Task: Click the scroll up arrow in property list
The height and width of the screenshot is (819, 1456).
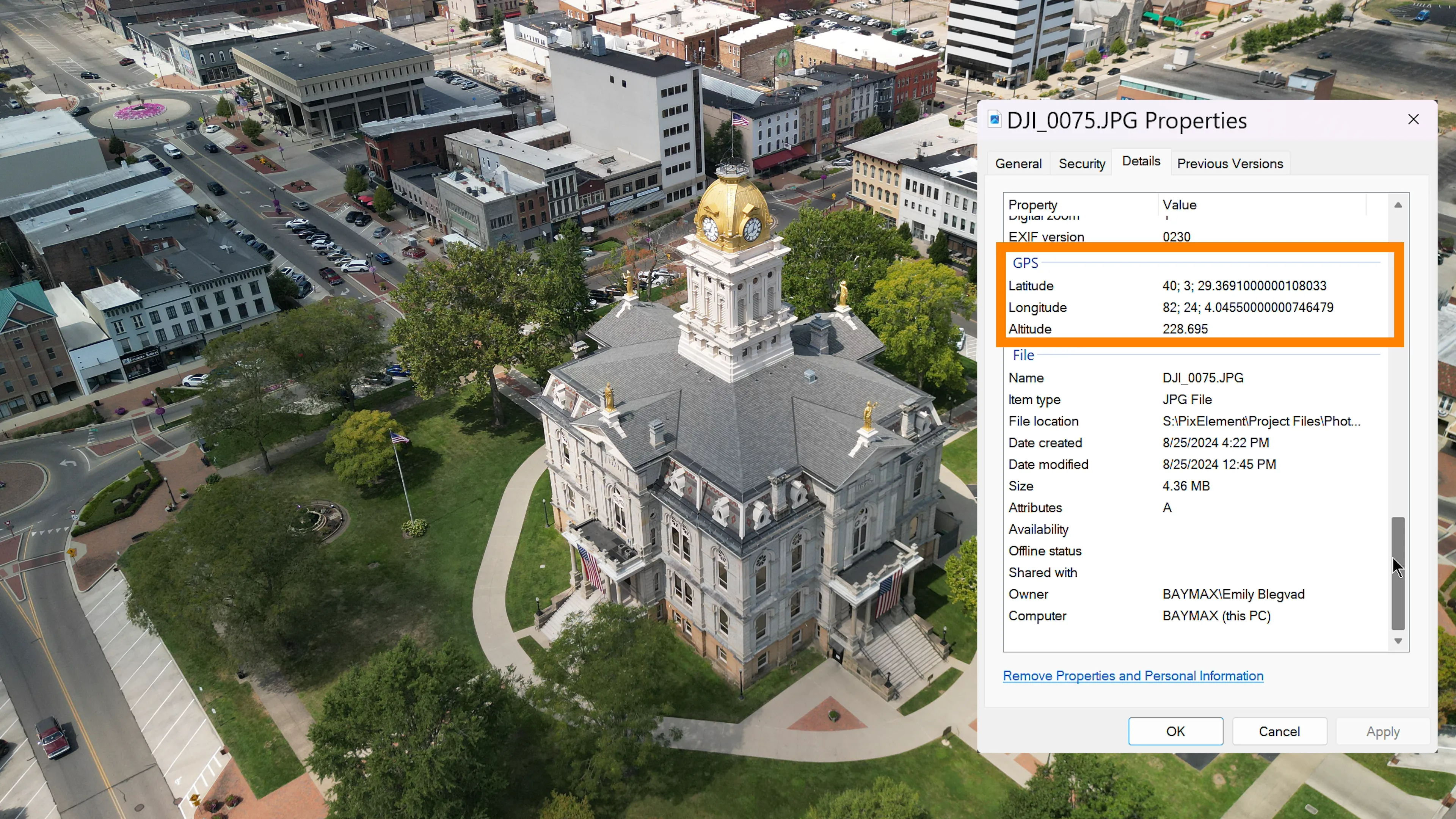Action: [1398, 205]
